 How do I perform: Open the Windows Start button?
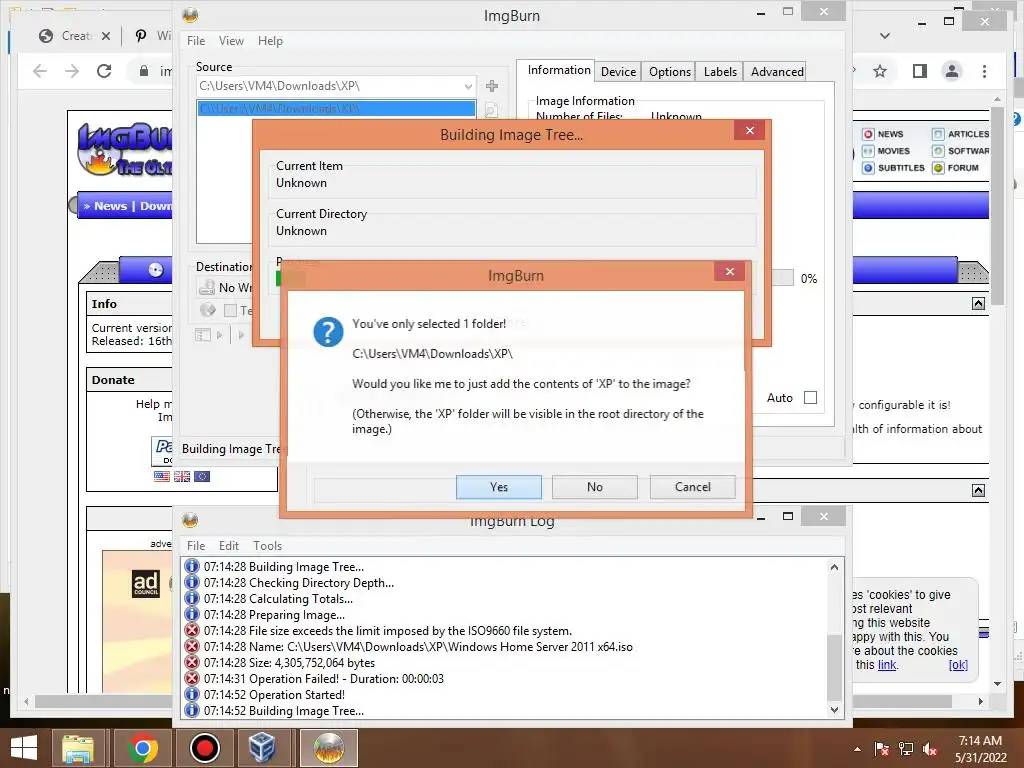(x=24, y=748)
